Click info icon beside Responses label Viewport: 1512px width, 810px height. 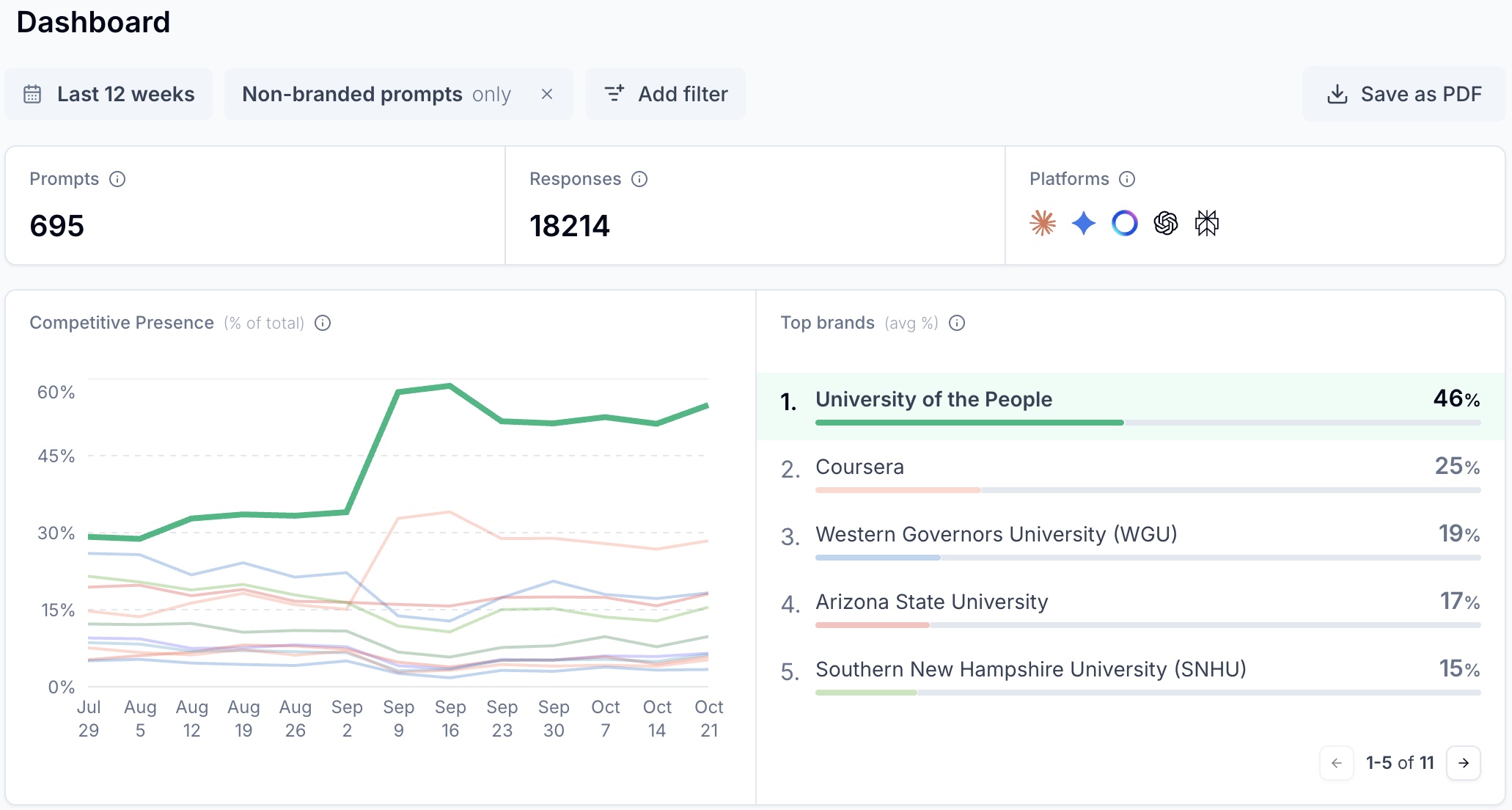coord(639,179)
